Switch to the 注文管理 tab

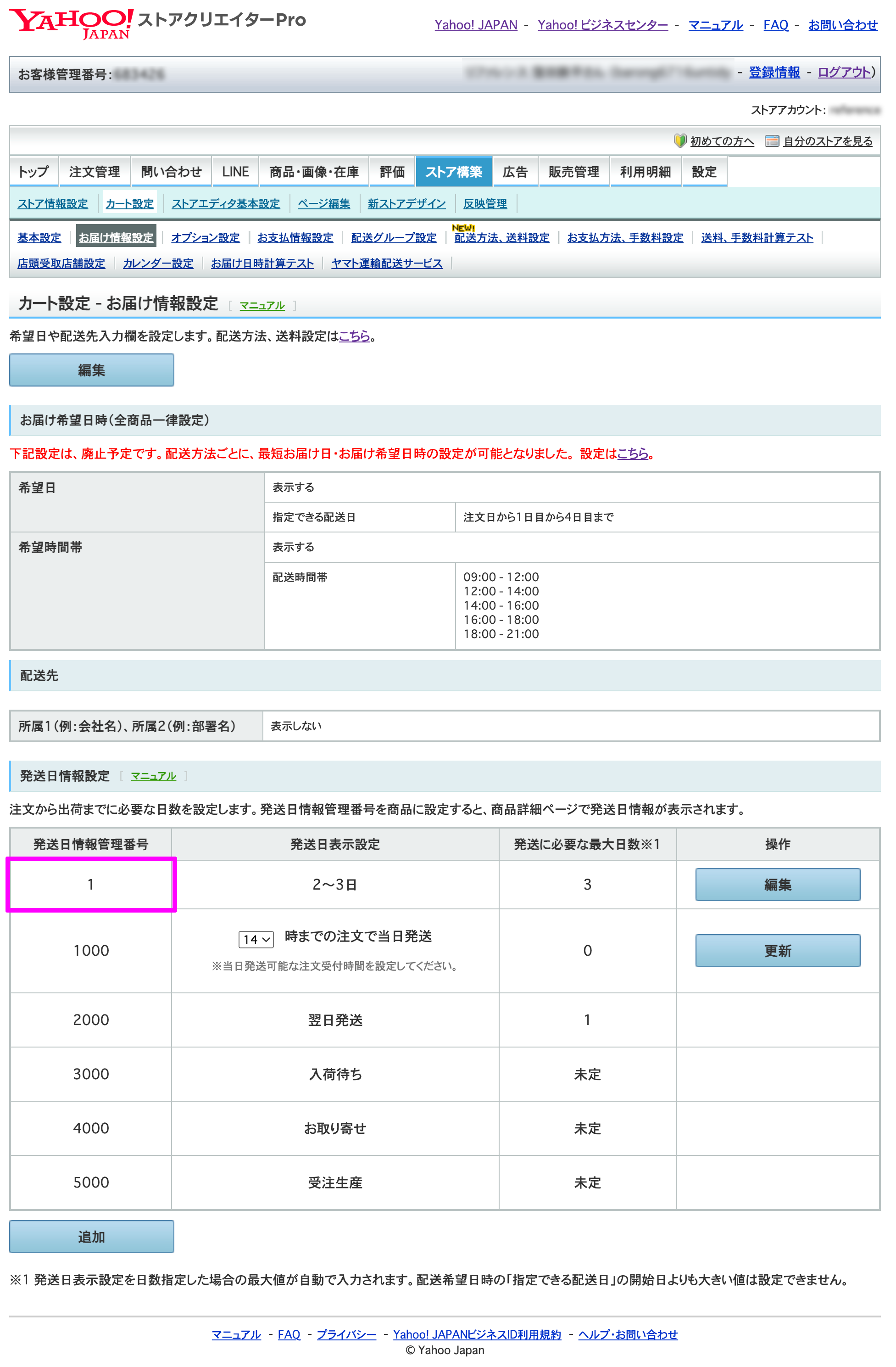(95, 172)
